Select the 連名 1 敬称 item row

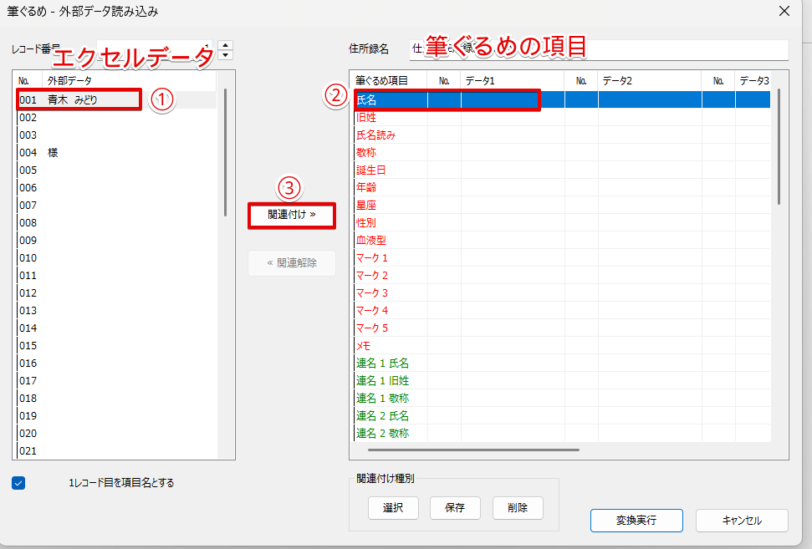562,398
